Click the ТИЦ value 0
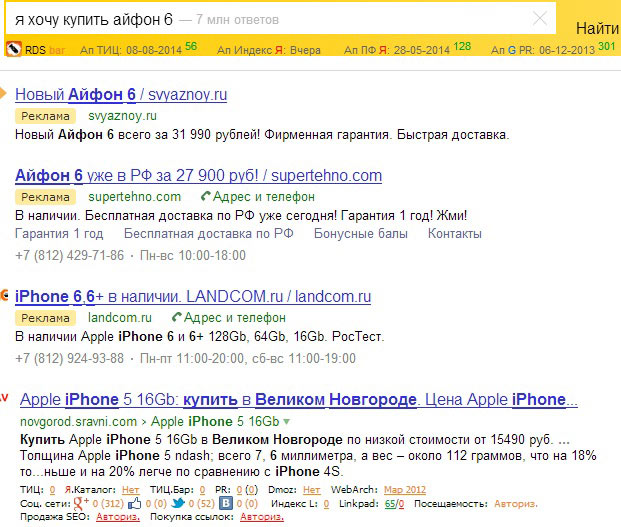Viewport: 621px width, 527px height. pos(52,490)
